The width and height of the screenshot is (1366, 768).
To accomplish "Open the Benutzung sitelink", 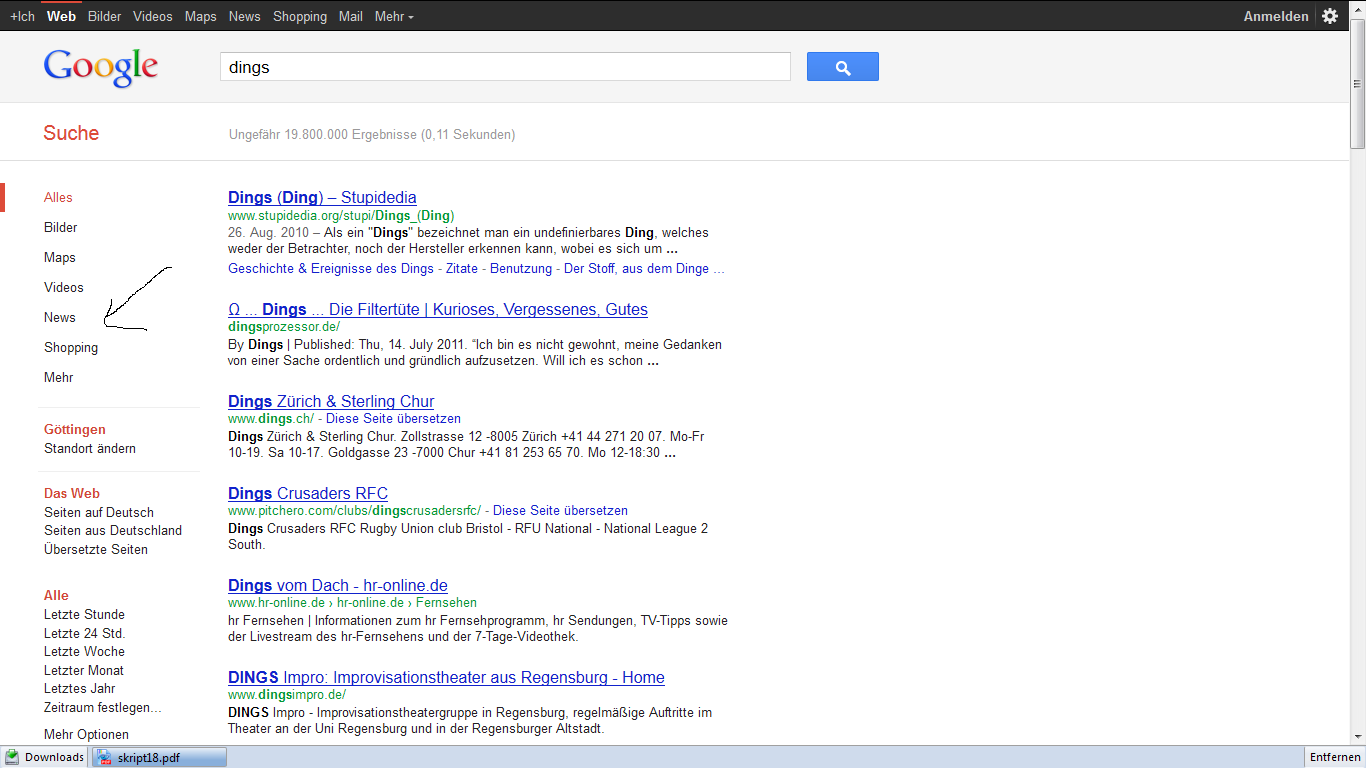I will pyautogui.click(x=519, y=268).
